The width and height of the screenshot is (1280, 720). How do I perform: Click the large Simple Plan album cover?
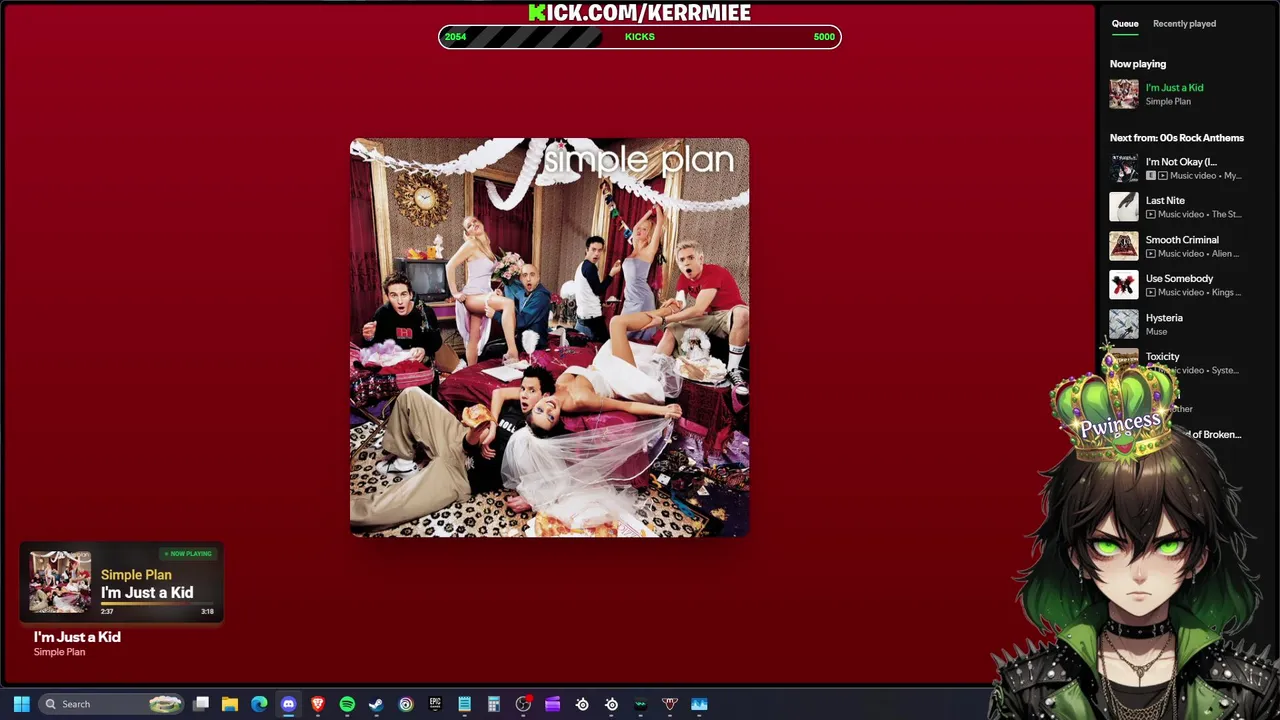click(x=549, y=338)
